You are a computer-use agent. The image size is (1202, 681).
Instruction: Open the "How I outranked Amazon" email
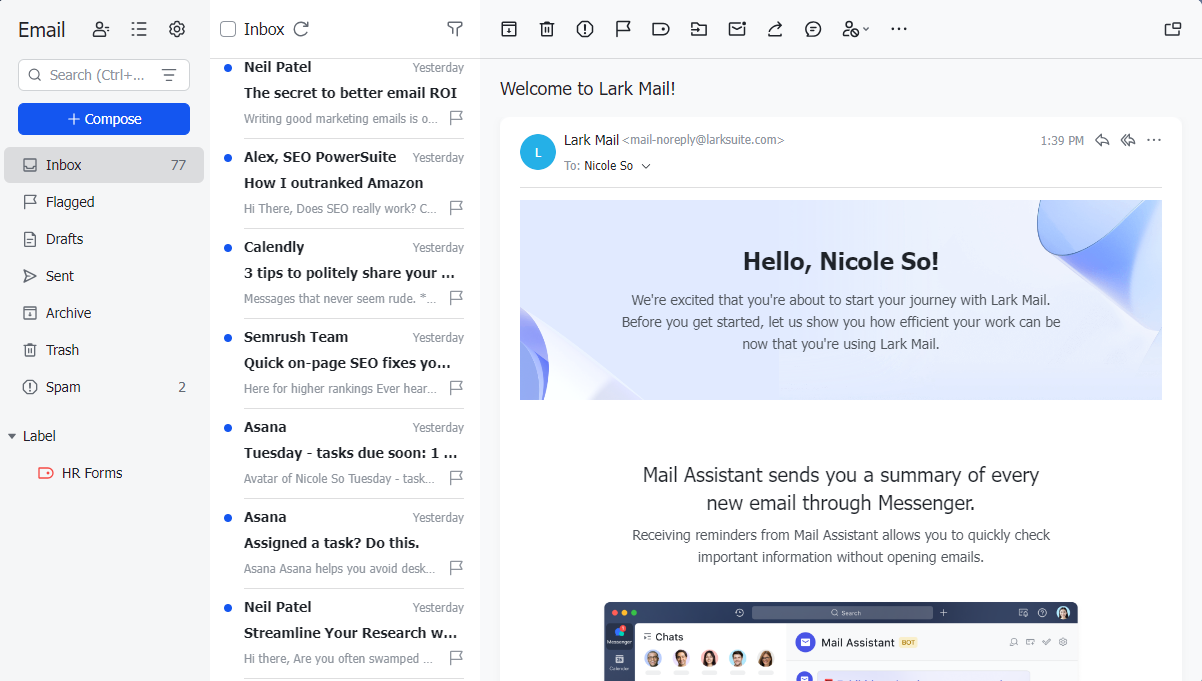click(345, 184)
